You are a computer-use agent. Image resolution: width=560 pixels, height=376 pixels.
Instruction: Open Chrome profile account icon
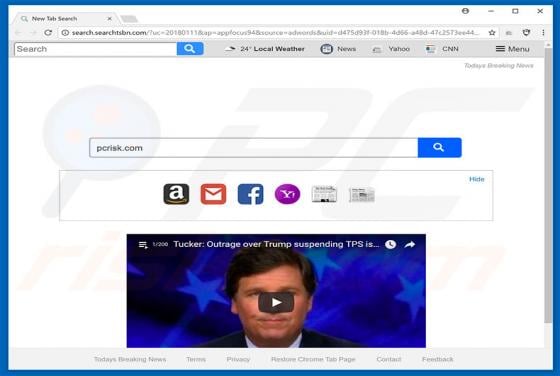[x=465, y=11]
